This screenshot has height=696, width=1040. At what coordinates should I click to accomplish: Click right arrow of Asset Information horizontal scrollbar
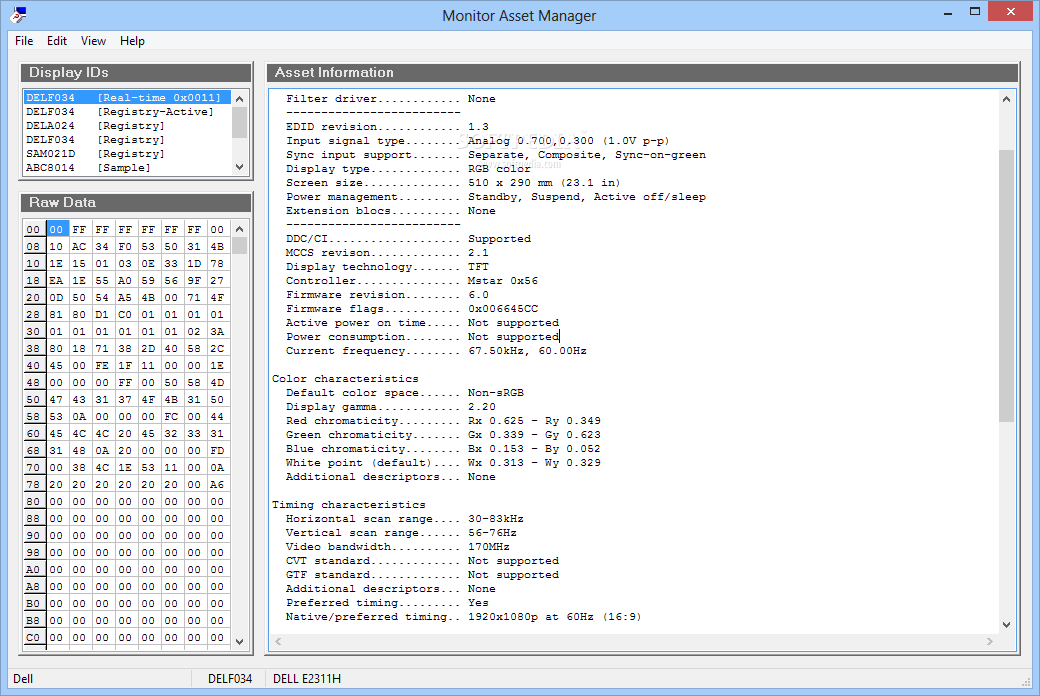click(x=990, y=641)
